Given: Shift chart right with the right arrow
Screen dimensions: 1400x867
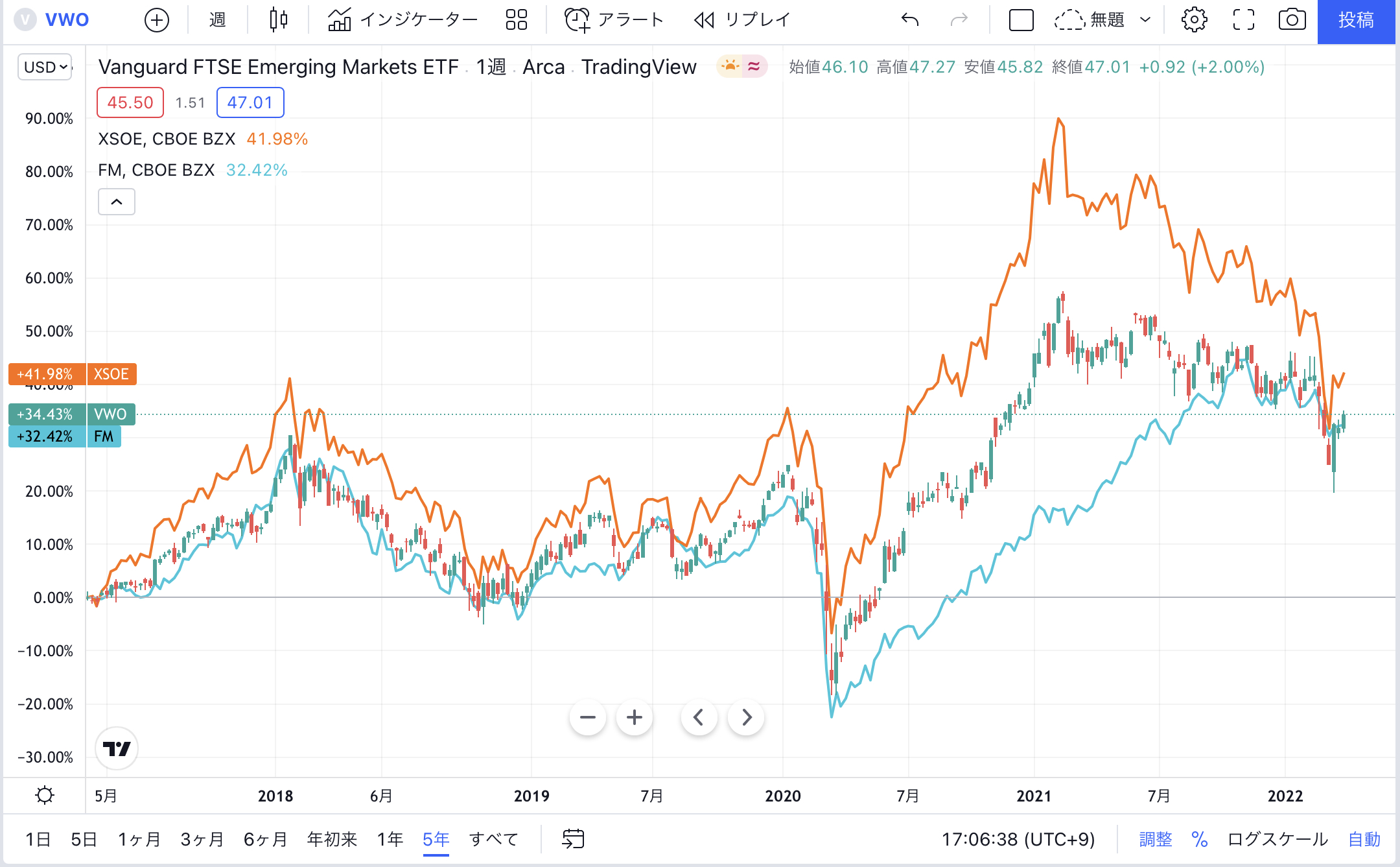Looking at the screenshot, I should point(747,717).
